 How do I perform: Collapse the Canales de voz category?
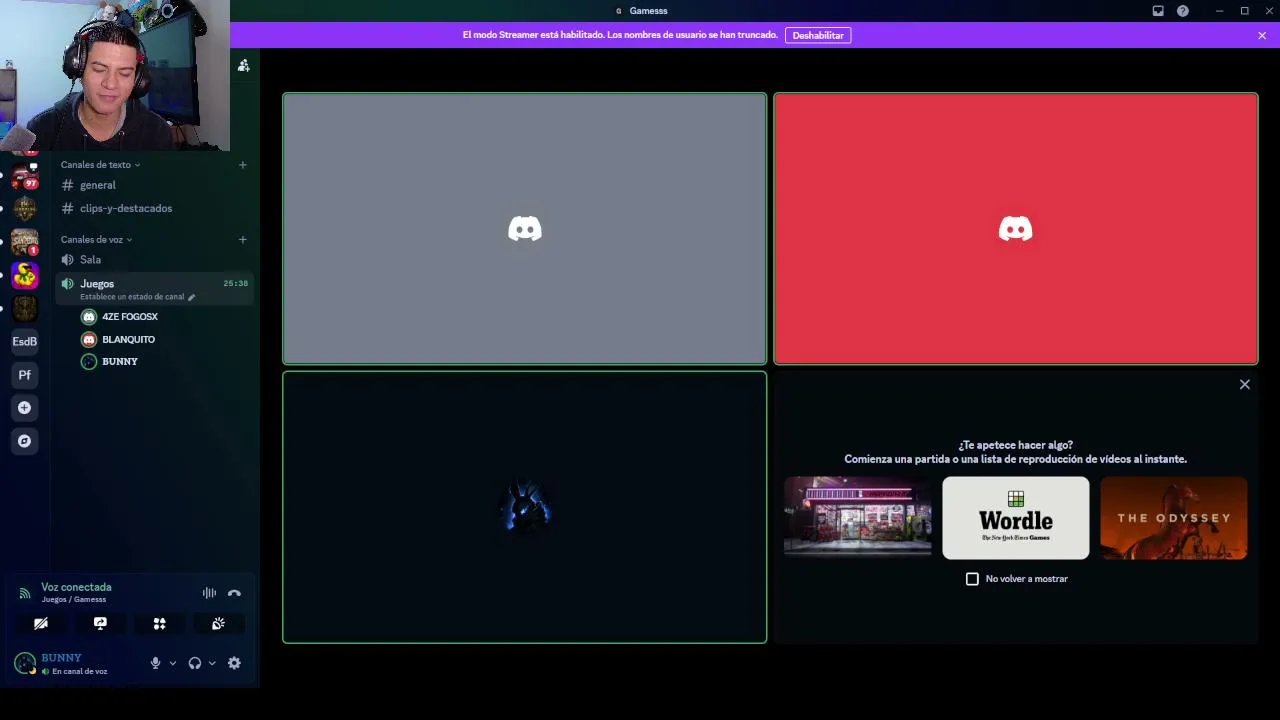[96, 240]
